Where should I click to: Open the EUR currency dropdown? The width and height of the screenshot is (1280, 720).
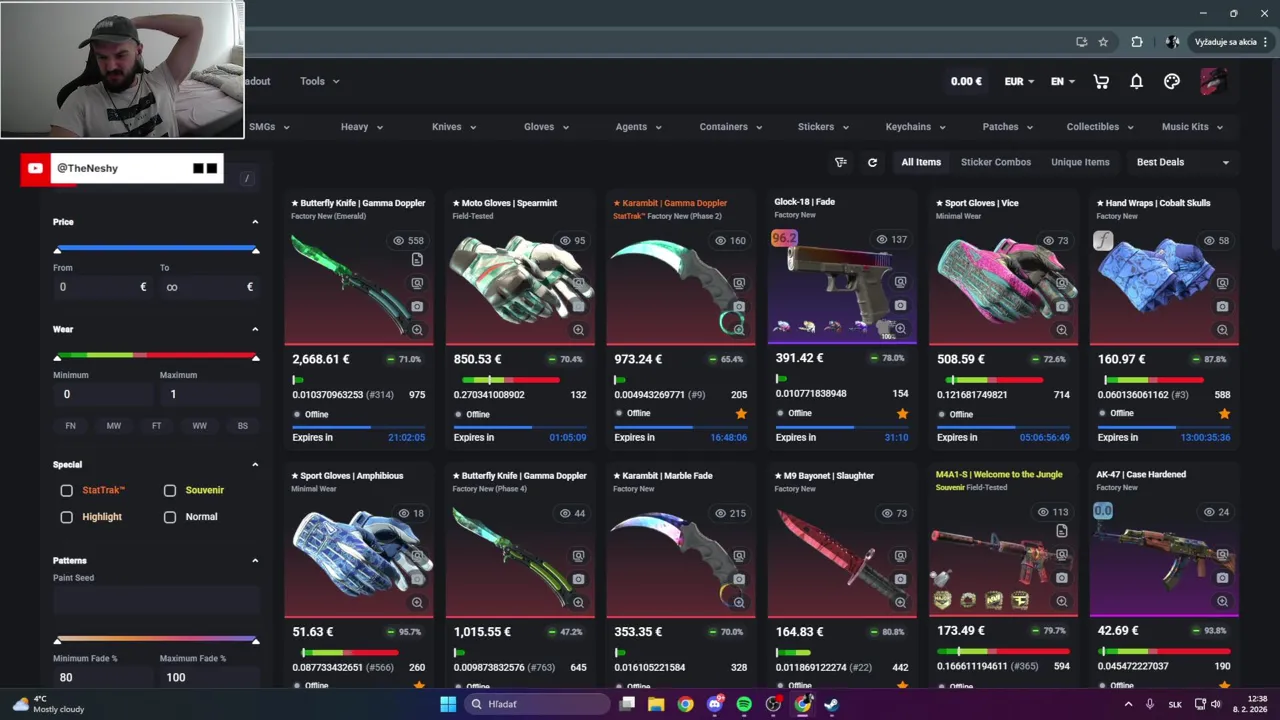(x=1019, y=82)
